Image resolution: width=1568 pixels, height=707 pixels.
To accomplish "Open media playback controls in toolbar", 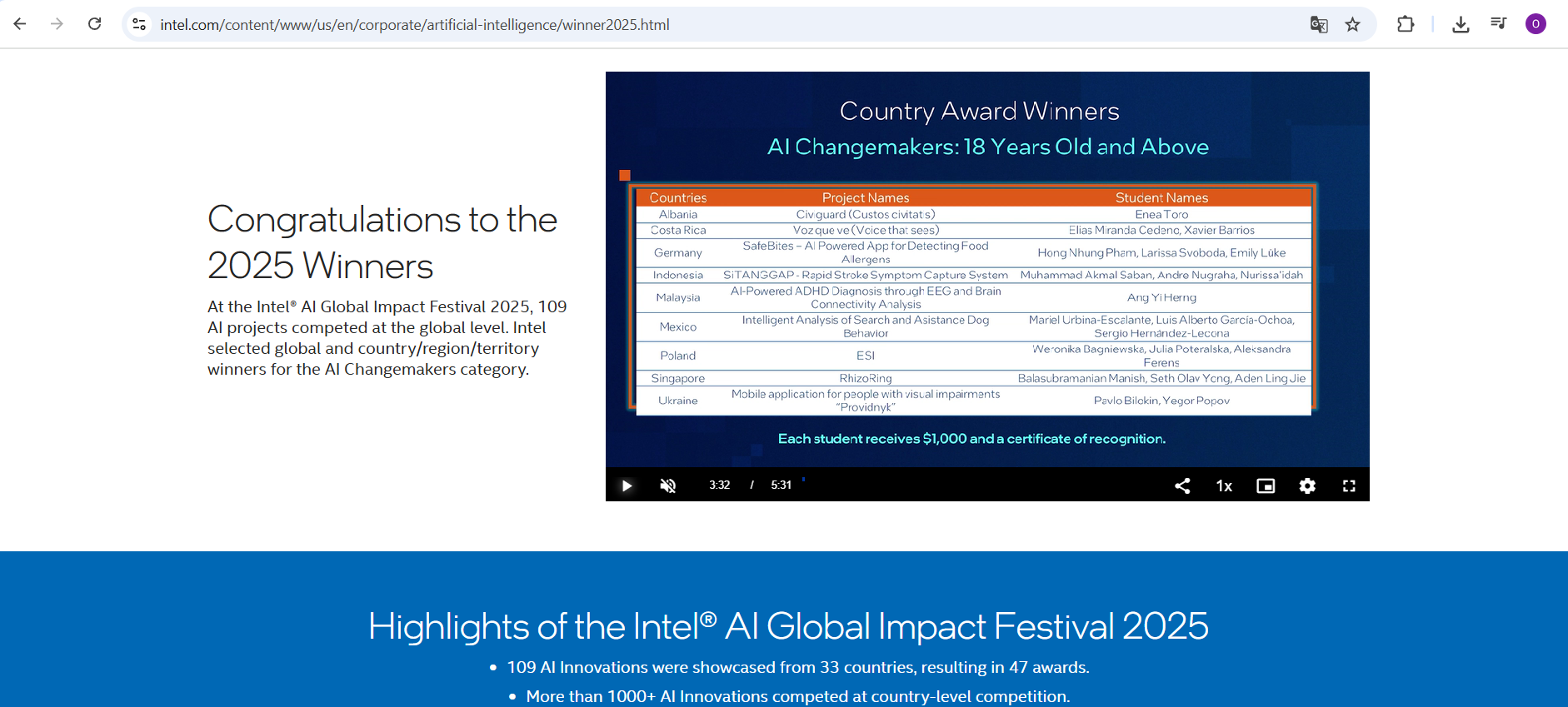I will pyautogui.click(x=1498, y=24).
